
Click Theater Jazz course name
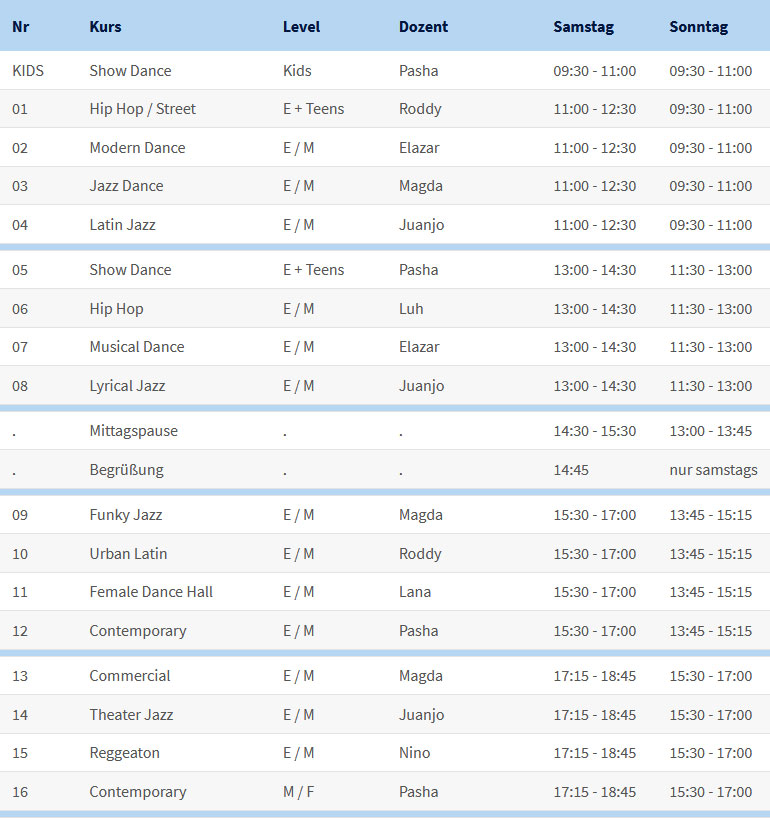click(x=131, y=715)
